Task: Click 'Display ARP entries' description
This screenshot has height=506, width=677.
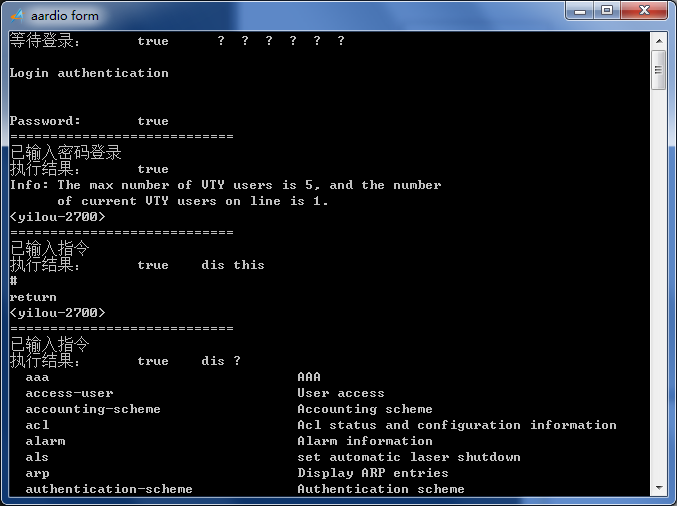Action: point(373,473)
